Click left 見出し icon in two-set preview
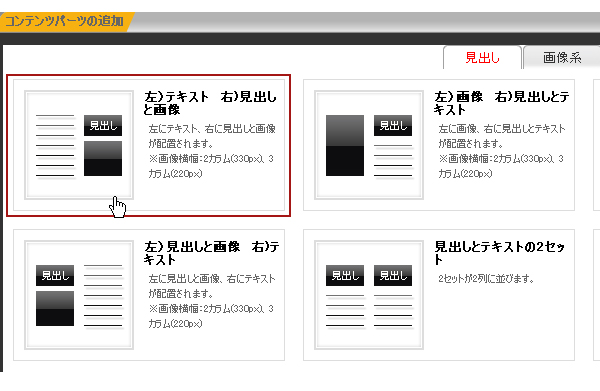 (x=345, y=275)
